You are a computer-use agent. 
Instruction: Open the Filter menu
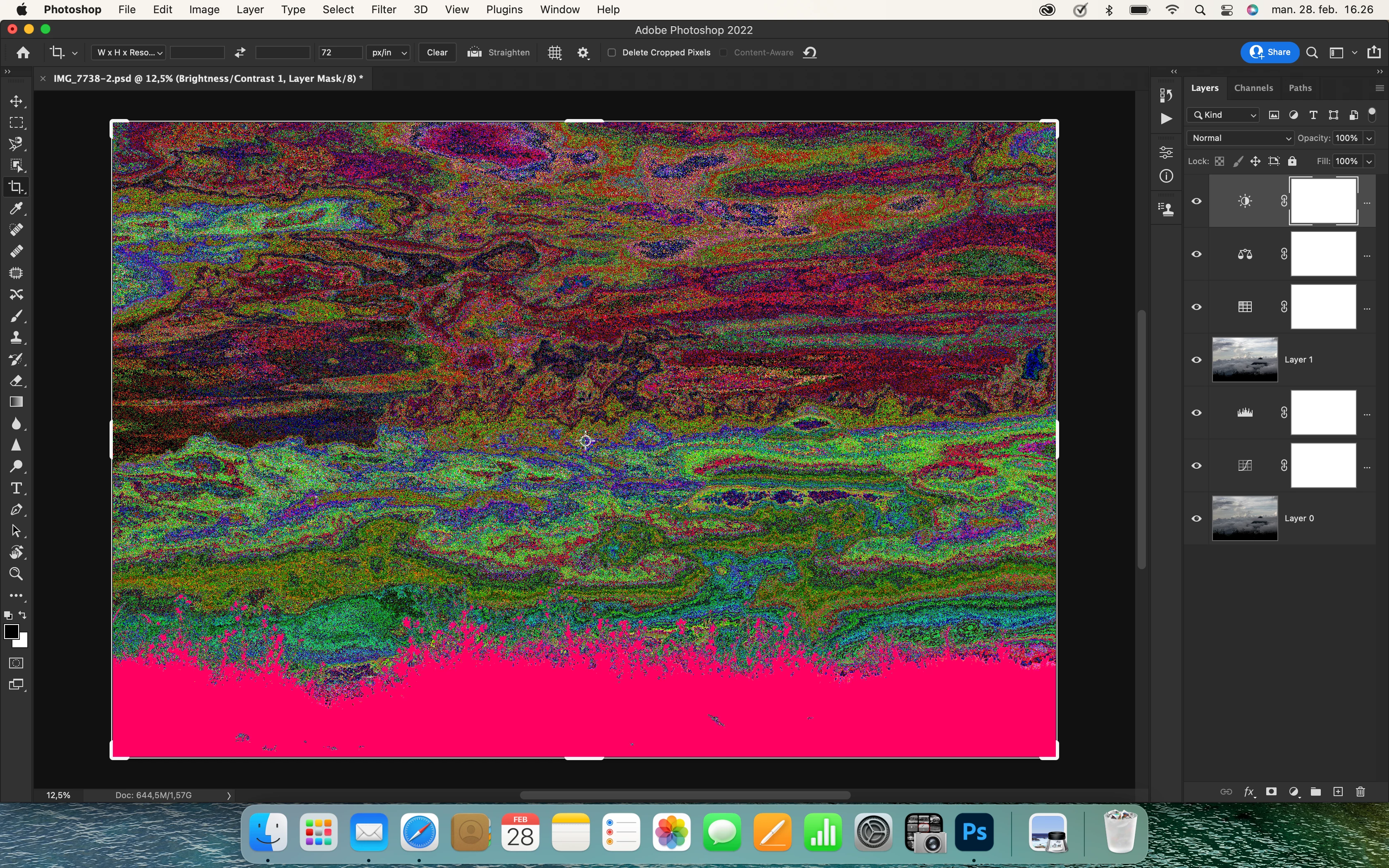coord(383,10)
